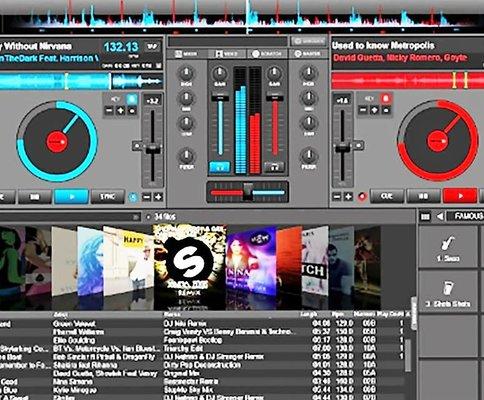The width and height of the screenshot is (484, 400).
Task: Pause the right deck
Action: pos(423,196)
